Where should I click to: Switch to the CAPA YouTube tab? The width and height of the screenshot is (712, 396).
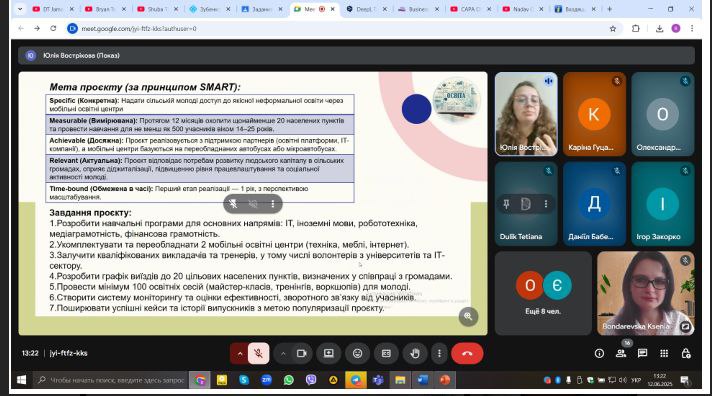point(468,9)
